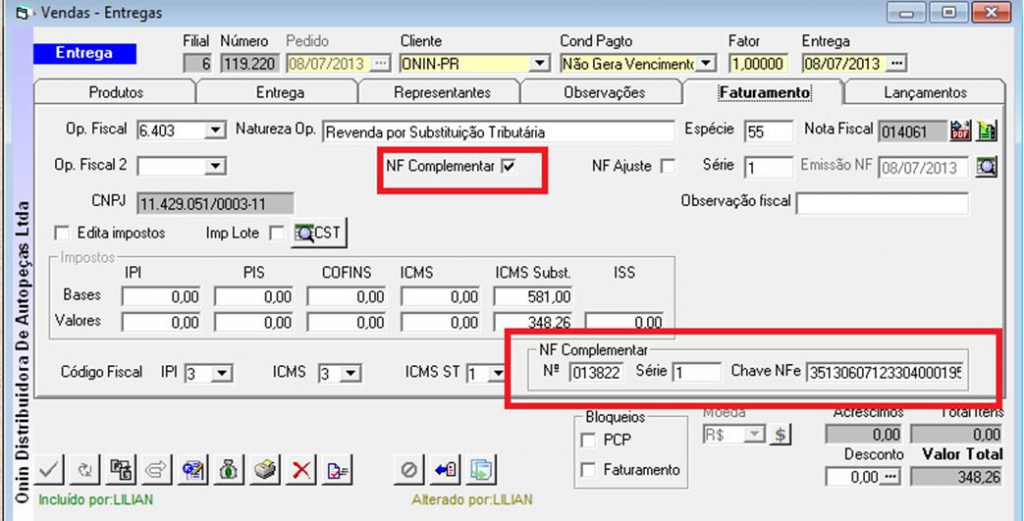Switch to the Lançamentos tab
The width and height of the screenshot is (1024, 521).
click(925, 92)
